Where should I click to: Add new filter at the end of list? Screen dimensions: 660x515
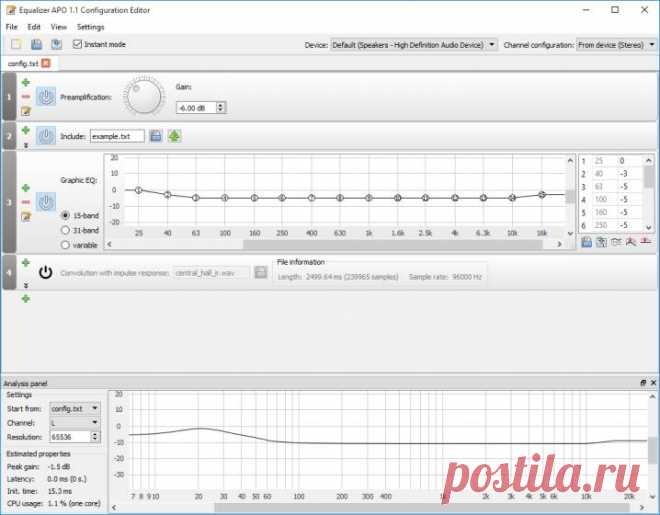pyautogui.click(x=26, y=299)
